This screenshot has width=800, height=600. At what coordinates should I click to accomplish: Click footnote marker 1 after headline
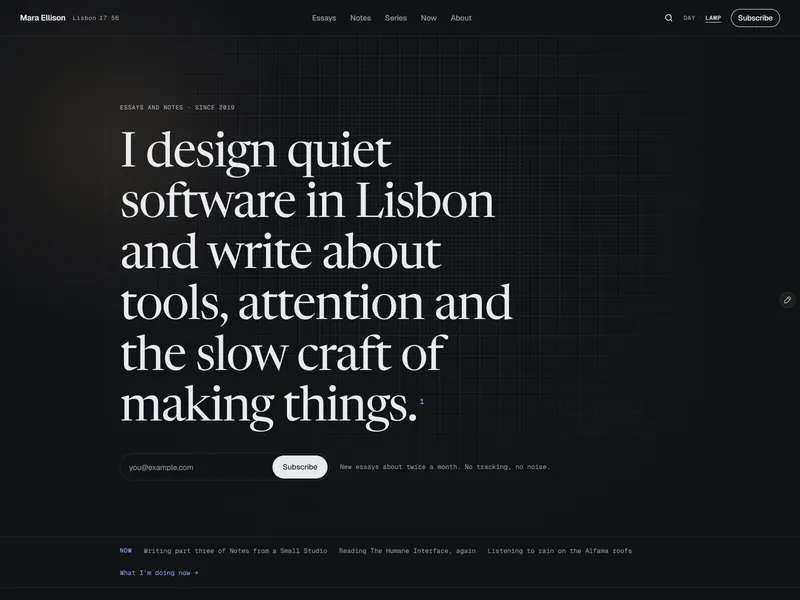coord(421,402)
